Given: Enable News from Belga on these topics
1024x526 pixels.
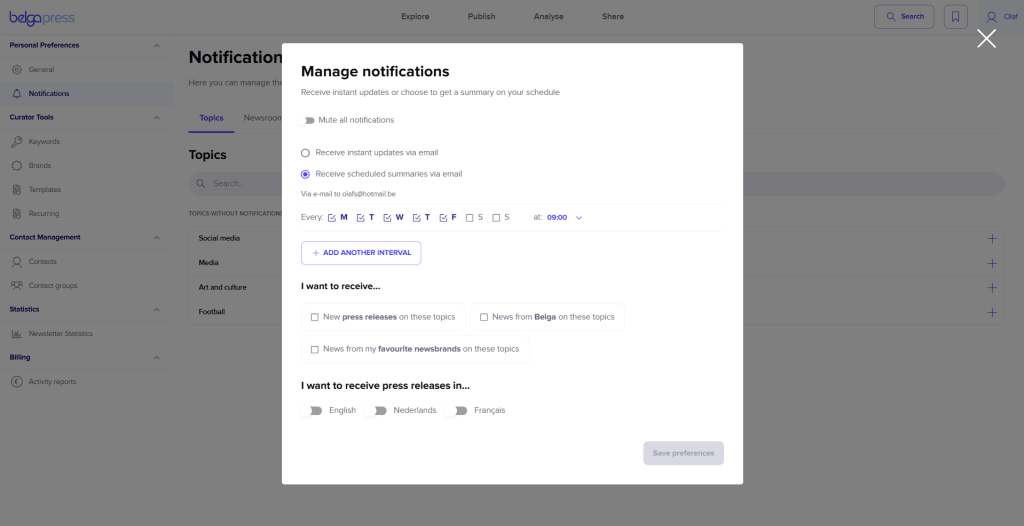Looking at the screenshot, I should point(484,317).
